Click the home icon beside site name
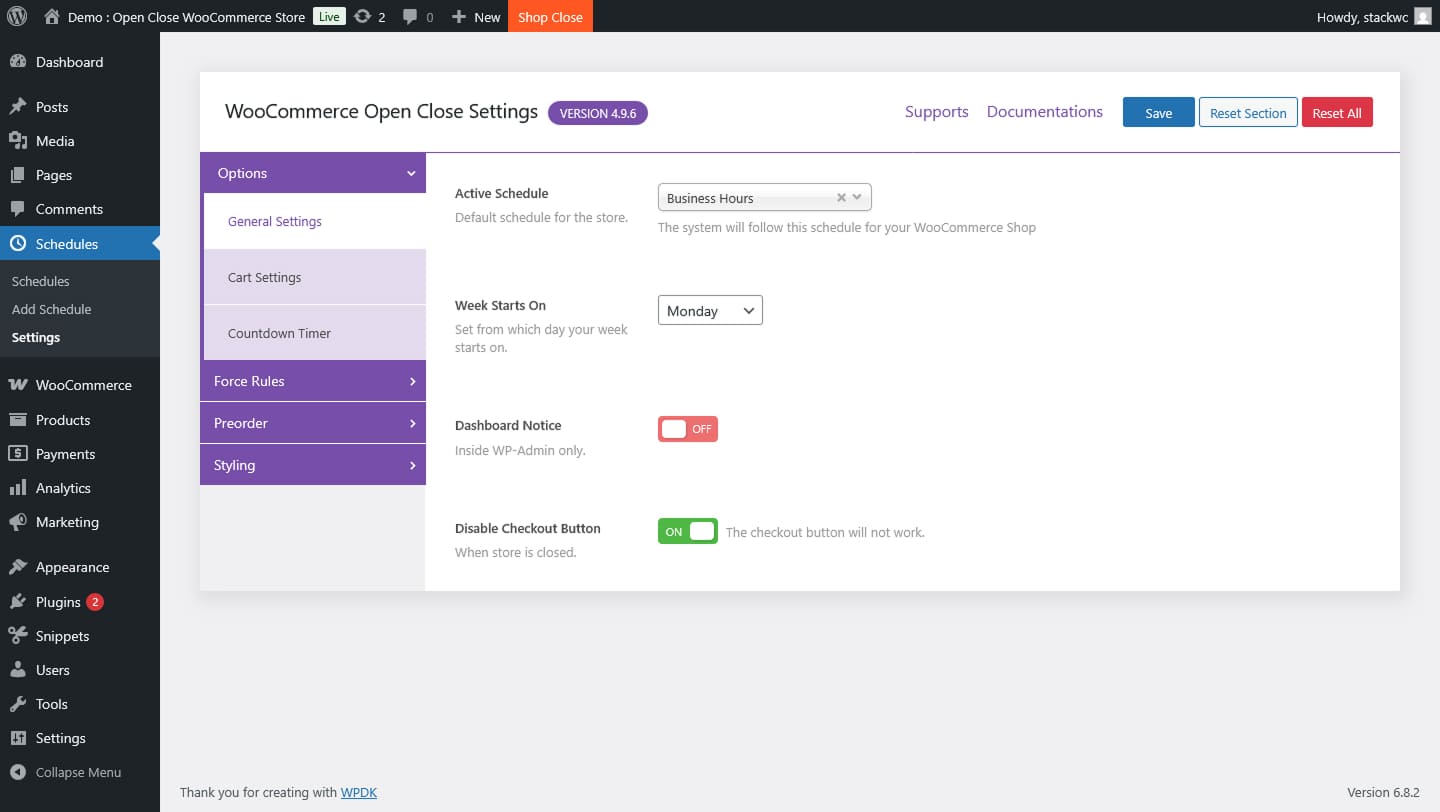This screenshot has width=1440, height=812. point(52,16)
